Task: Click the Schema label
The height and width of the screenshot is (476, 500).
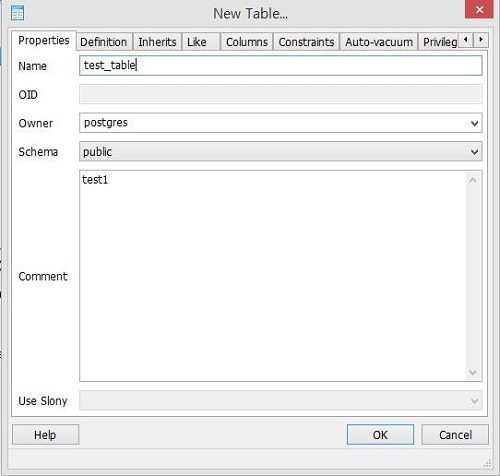Action: pyautogui.click(x=38, y=152)
